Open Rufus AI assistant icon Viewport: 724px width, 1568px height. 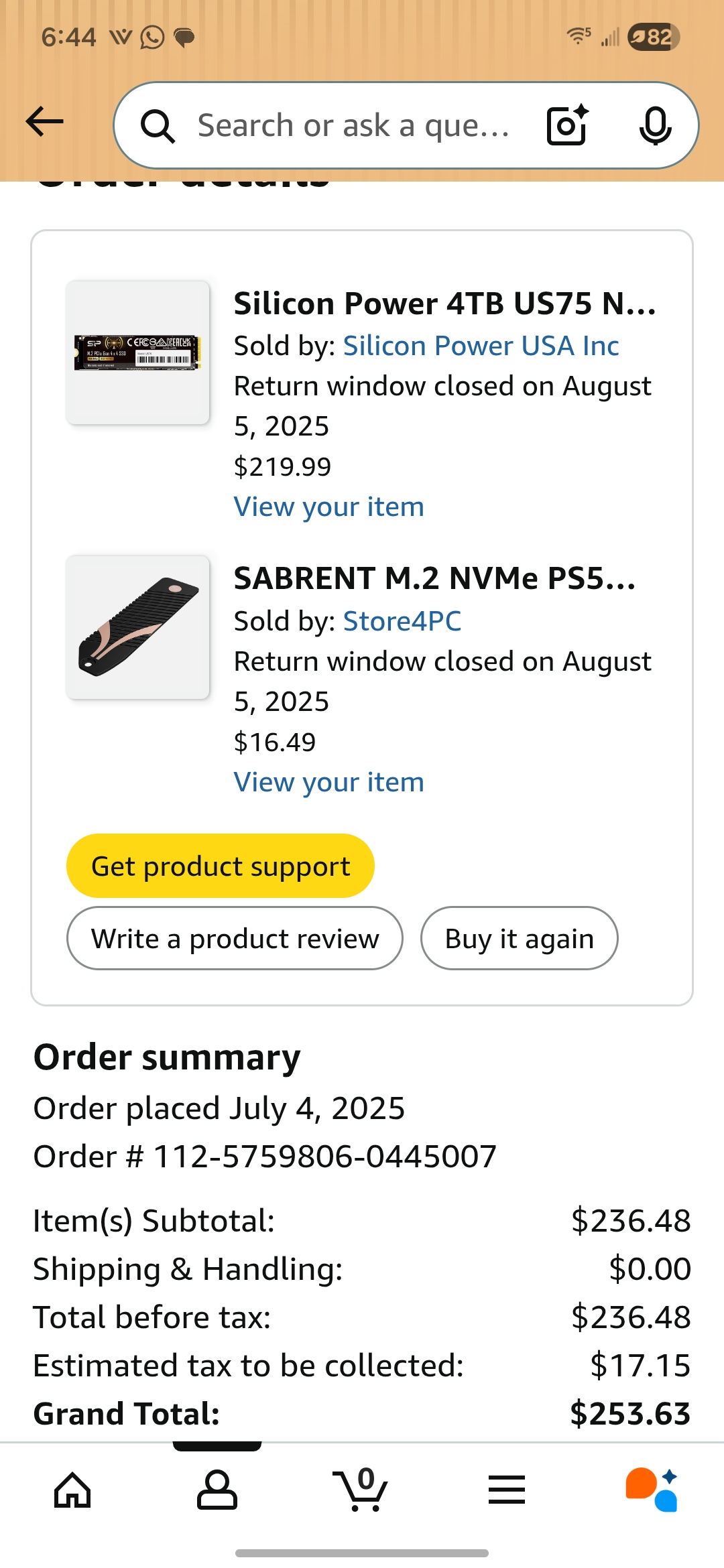tap(651, 1490)
